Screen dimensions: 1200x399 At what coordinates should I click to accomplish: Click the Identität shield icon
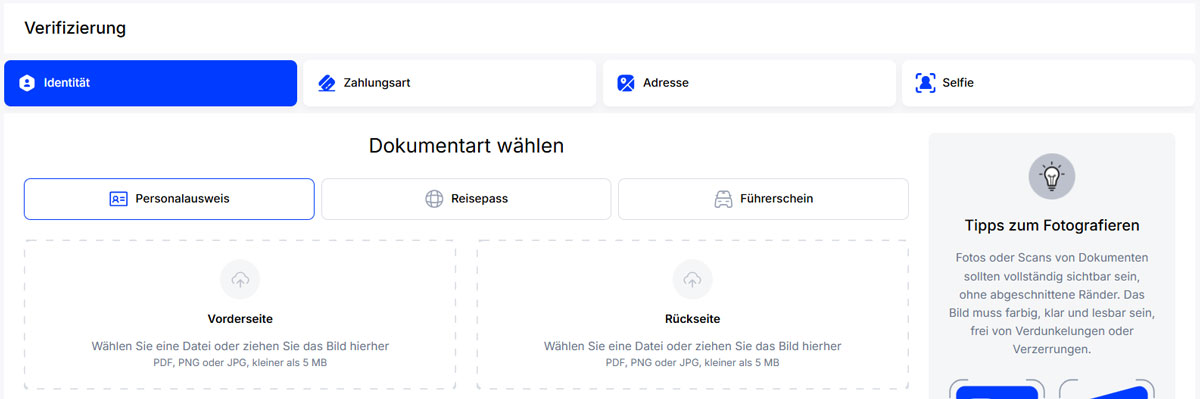(27, 83)
